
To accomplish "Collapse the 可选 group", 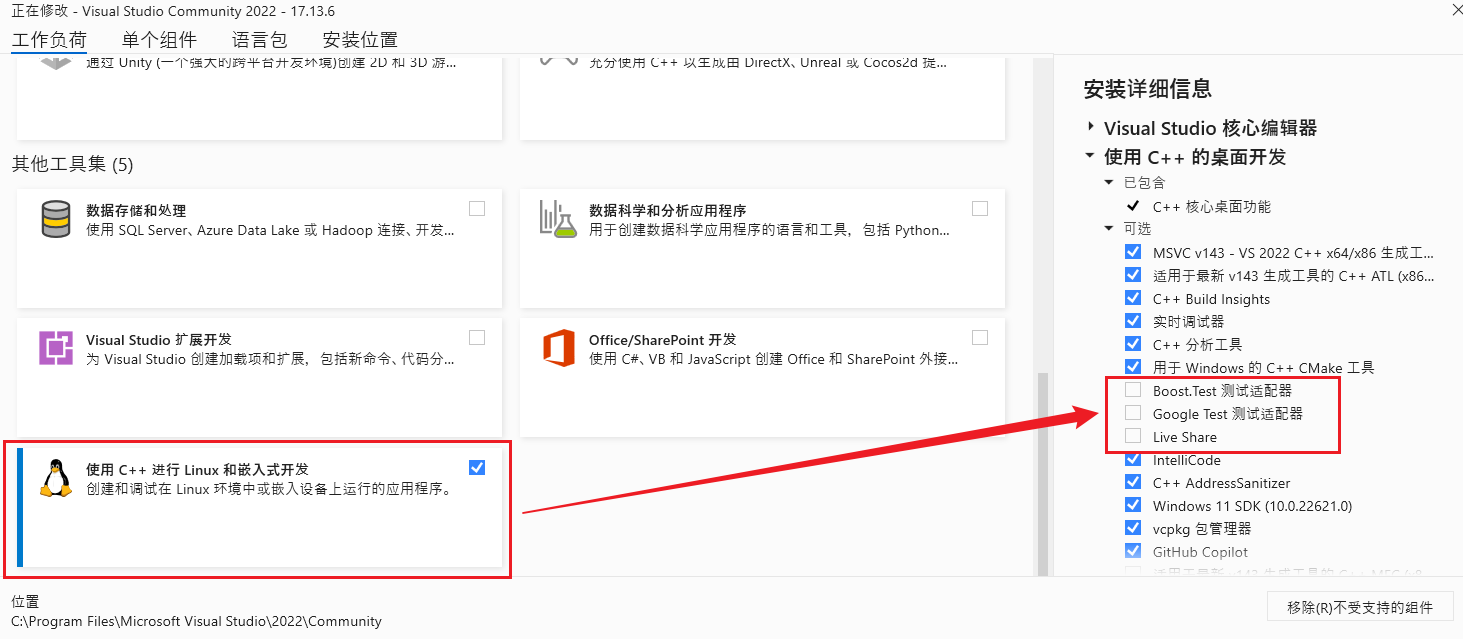I will coord(1109,229).
